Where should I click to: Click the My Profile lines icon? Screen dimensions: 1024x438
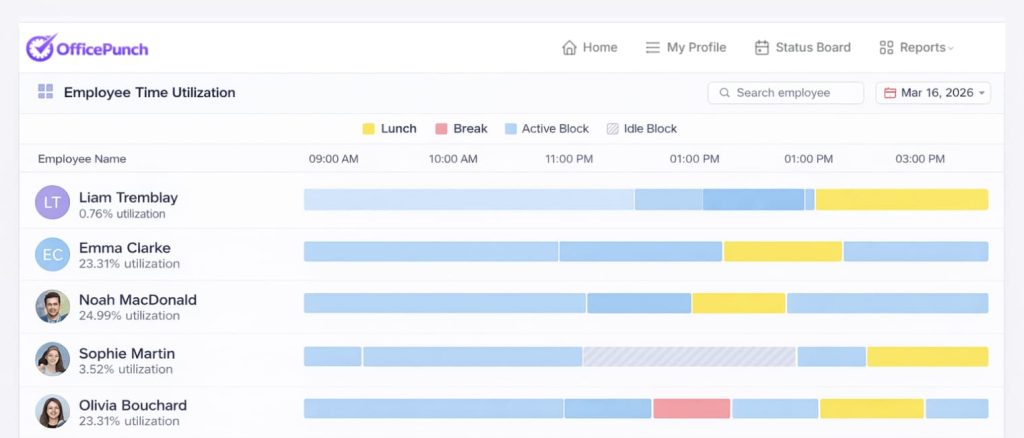(x=652, y=47)
